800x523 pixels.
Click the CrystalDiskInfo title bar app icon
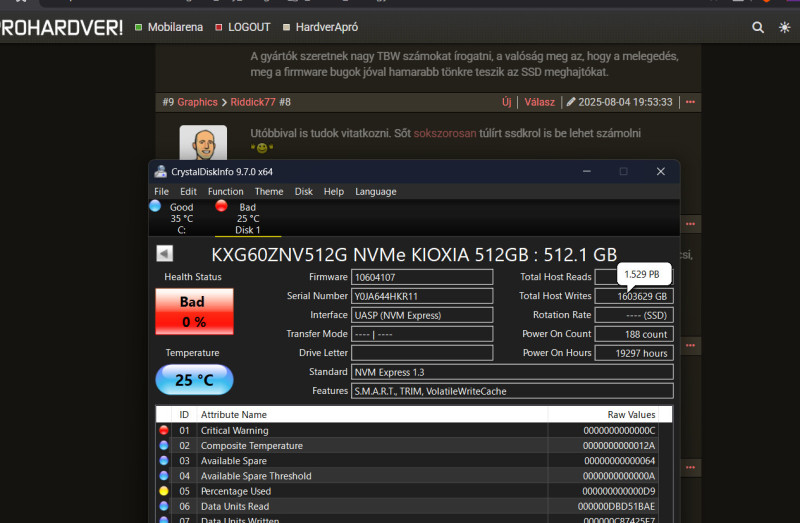161,171
